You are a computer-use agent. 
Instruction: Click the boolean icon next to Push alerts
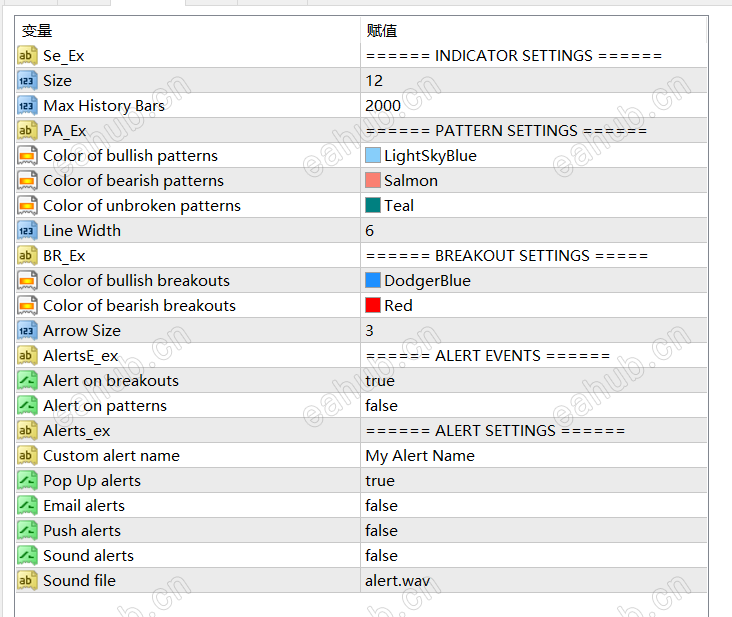tap(27, 531)
